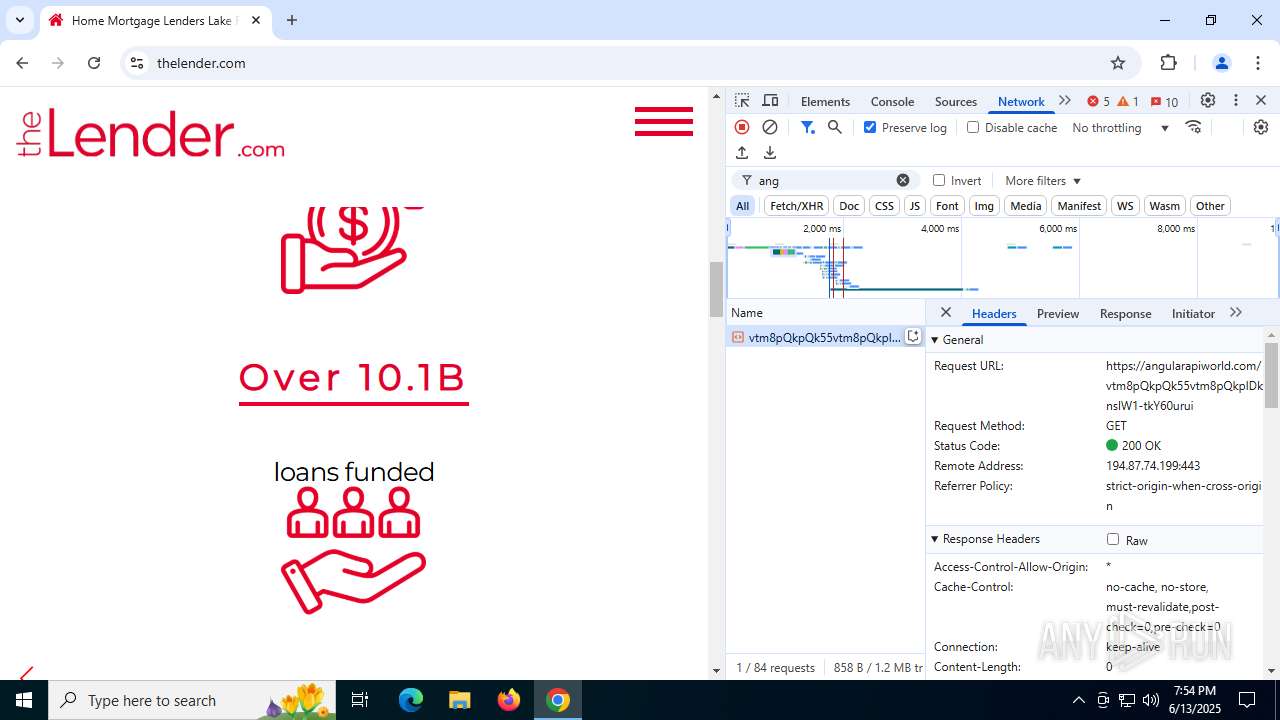Enable Raw response headers view
This screenshot has width=1280, height=720.
(1113, 539)
